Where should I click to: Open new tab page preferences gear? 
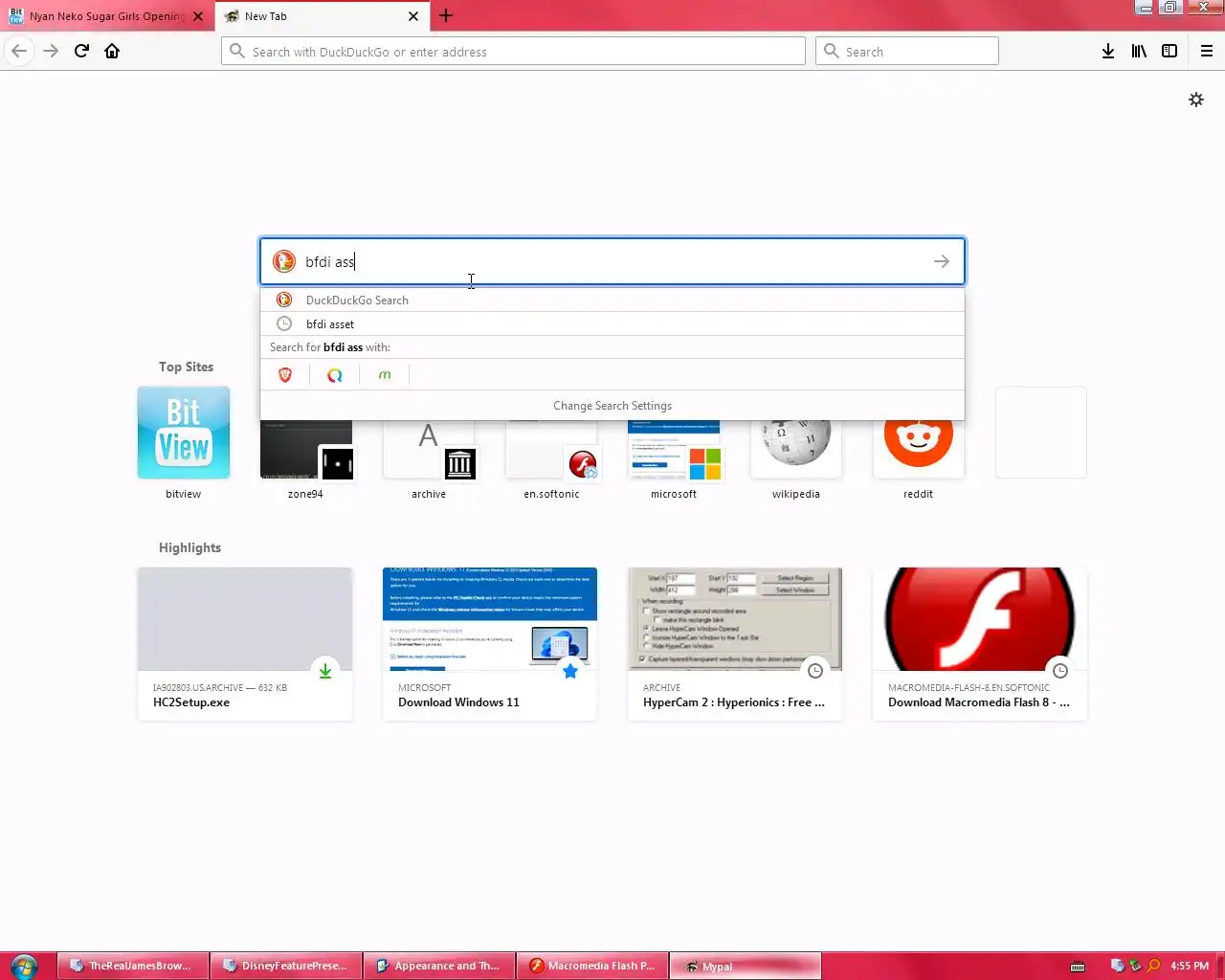click(1196, 100)
